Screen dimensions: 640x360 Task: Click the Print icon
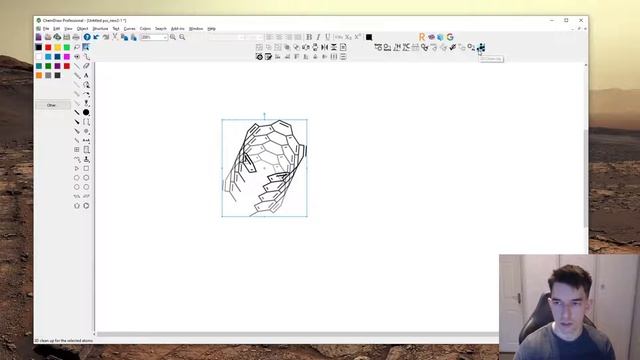(x=76, y=37)
